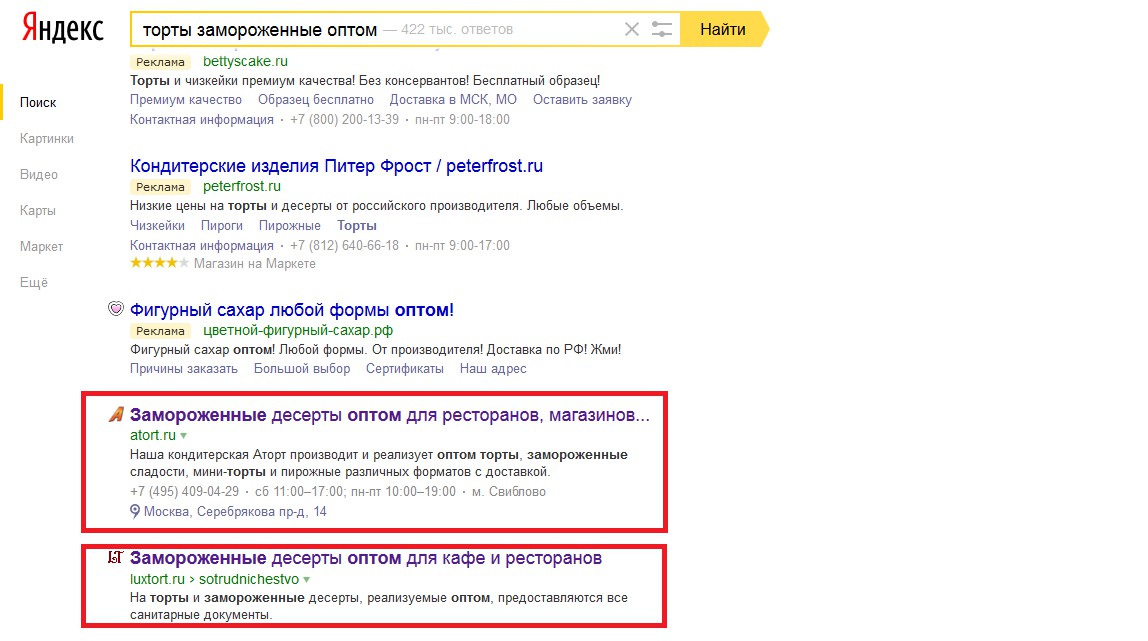Follow the Причины заказать sitelink
This screenshot has width=1148, height=641.
click(184, 369)
